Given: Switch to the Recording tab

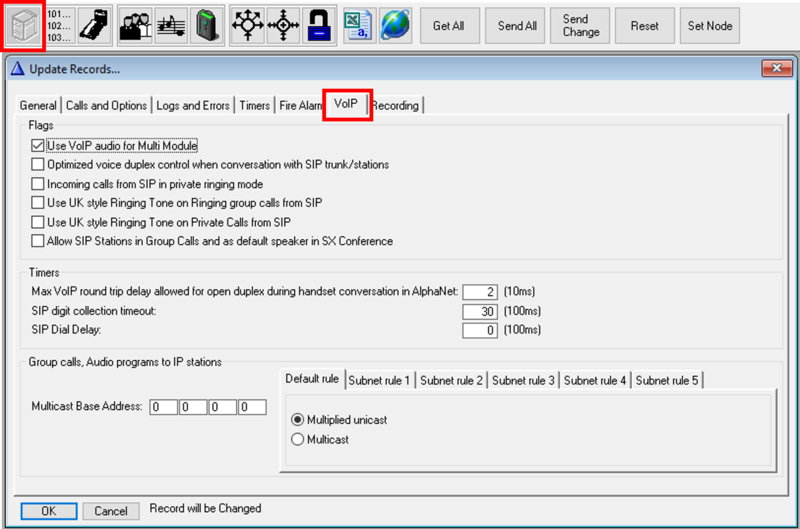Looking at the screenshot, I should tap(395, 106).
